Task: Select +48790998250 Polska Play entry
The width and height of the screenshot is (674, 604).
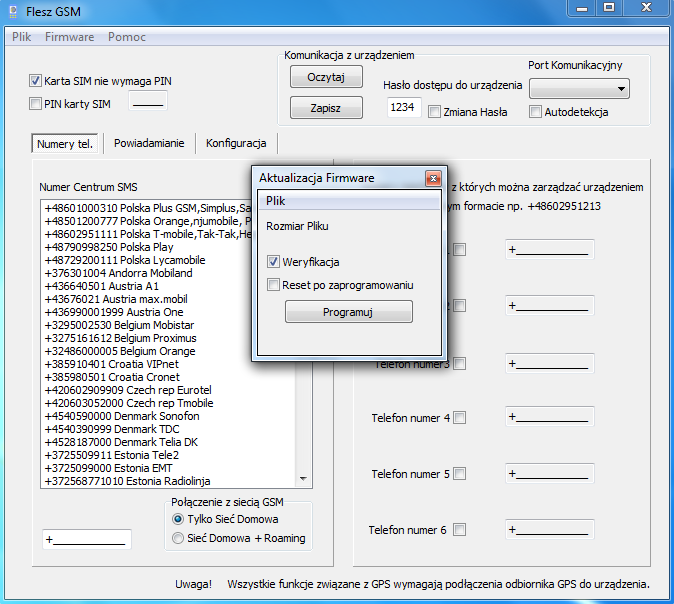Action: click(x=109, y=247)
